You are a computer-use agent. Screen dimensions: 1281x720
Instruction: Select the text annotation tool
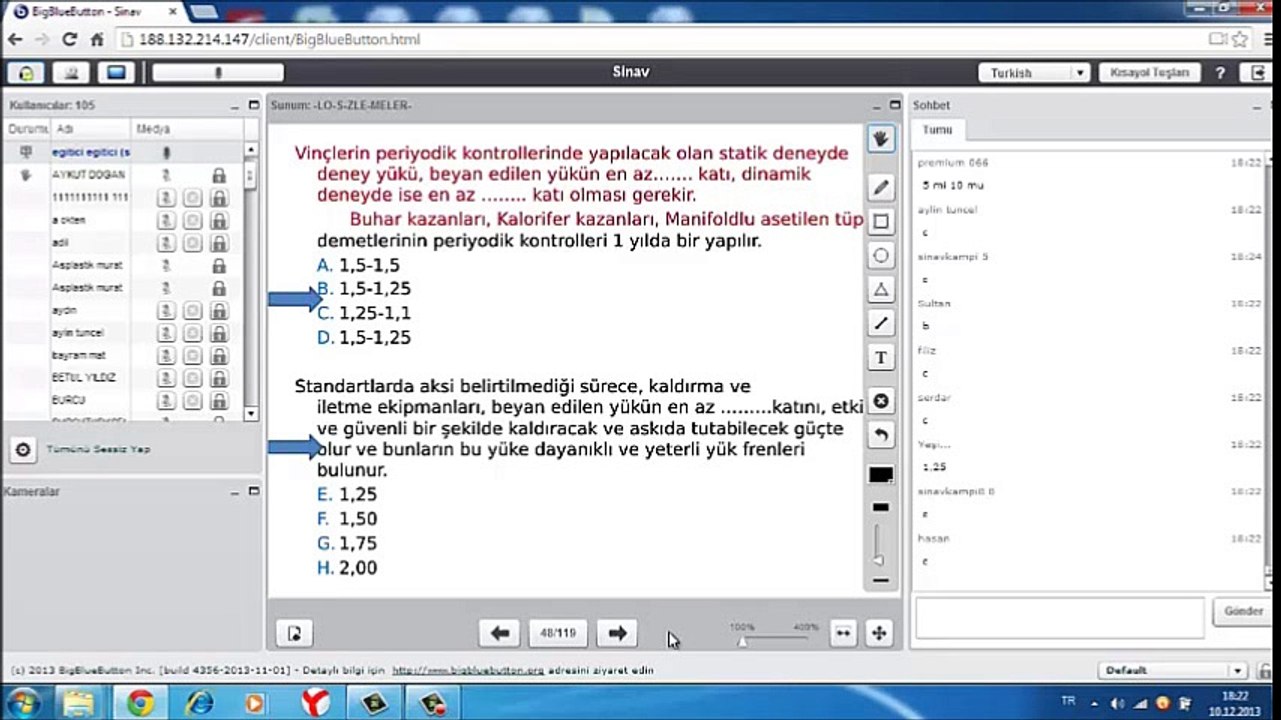click(x=881, y=357)
